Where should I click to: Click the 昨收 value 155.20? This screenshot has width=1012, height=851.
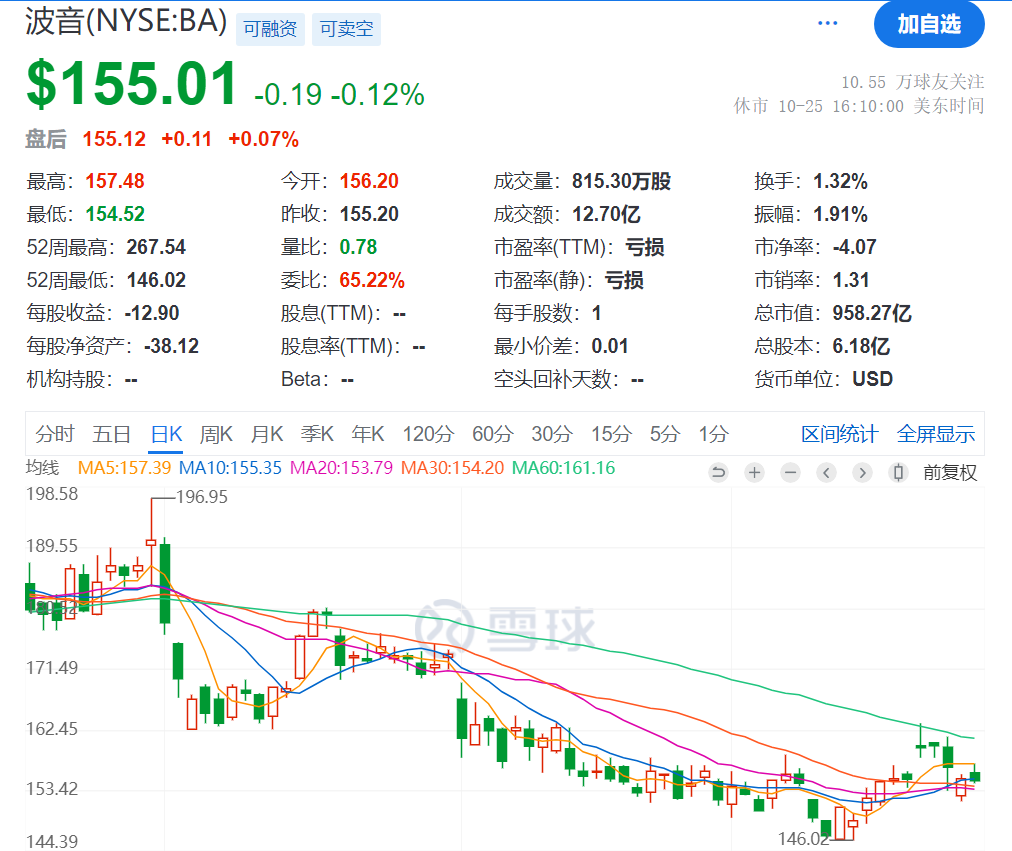pyautogui.click(x=369, y=214)
